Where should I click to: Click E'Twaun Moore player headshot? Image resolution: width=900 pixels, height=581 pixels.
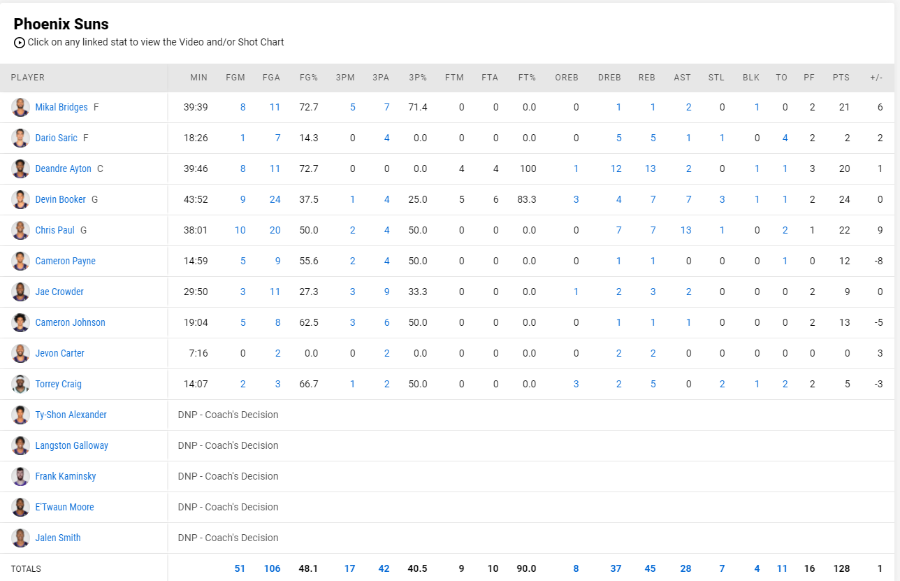tap(20, 507)
